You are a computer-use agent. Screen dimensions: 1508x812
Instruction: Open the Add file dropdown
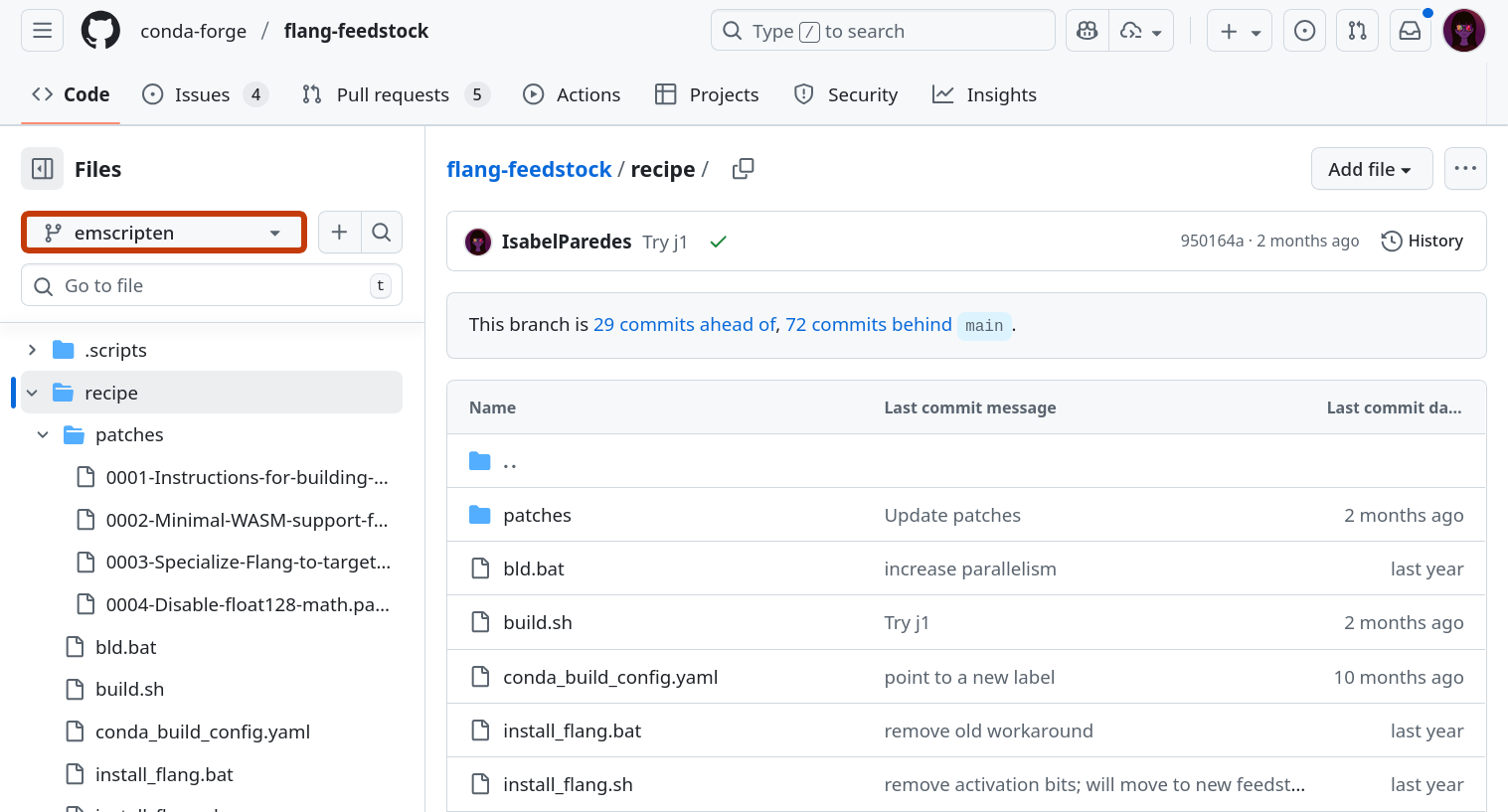coord(1371,169)
